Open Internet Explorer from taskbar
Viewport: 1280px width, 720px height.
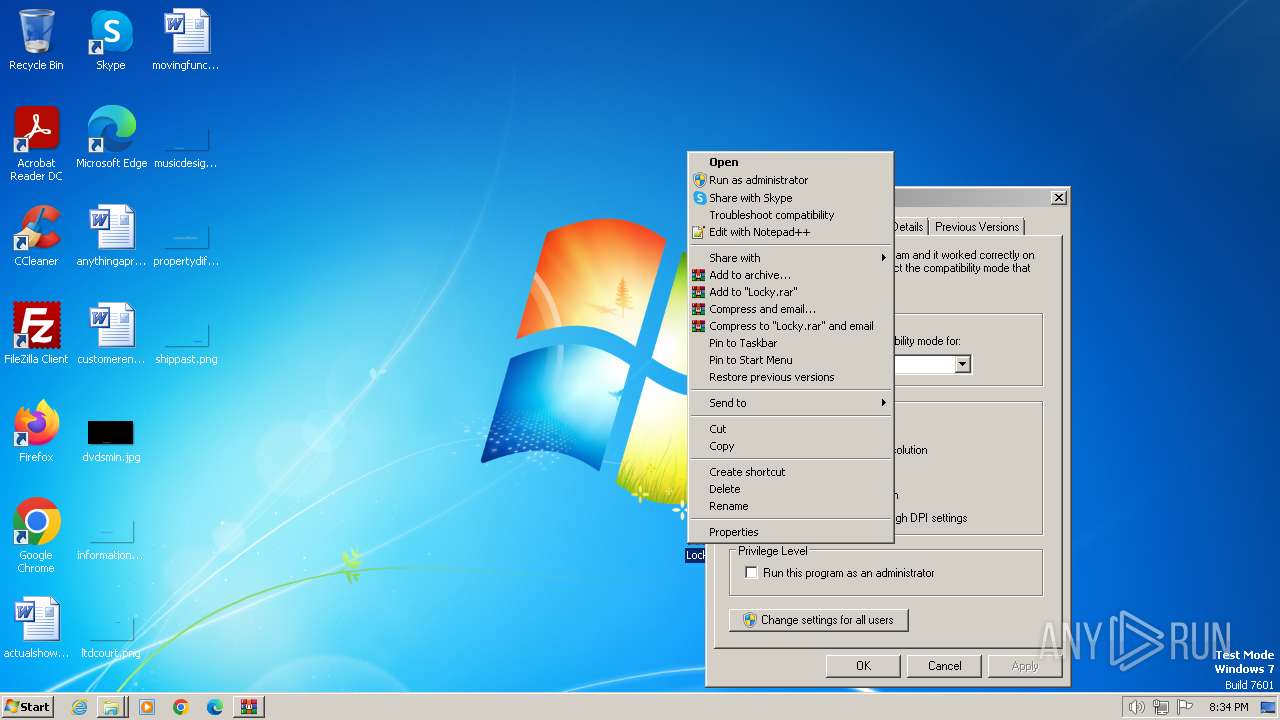point(79,707)
